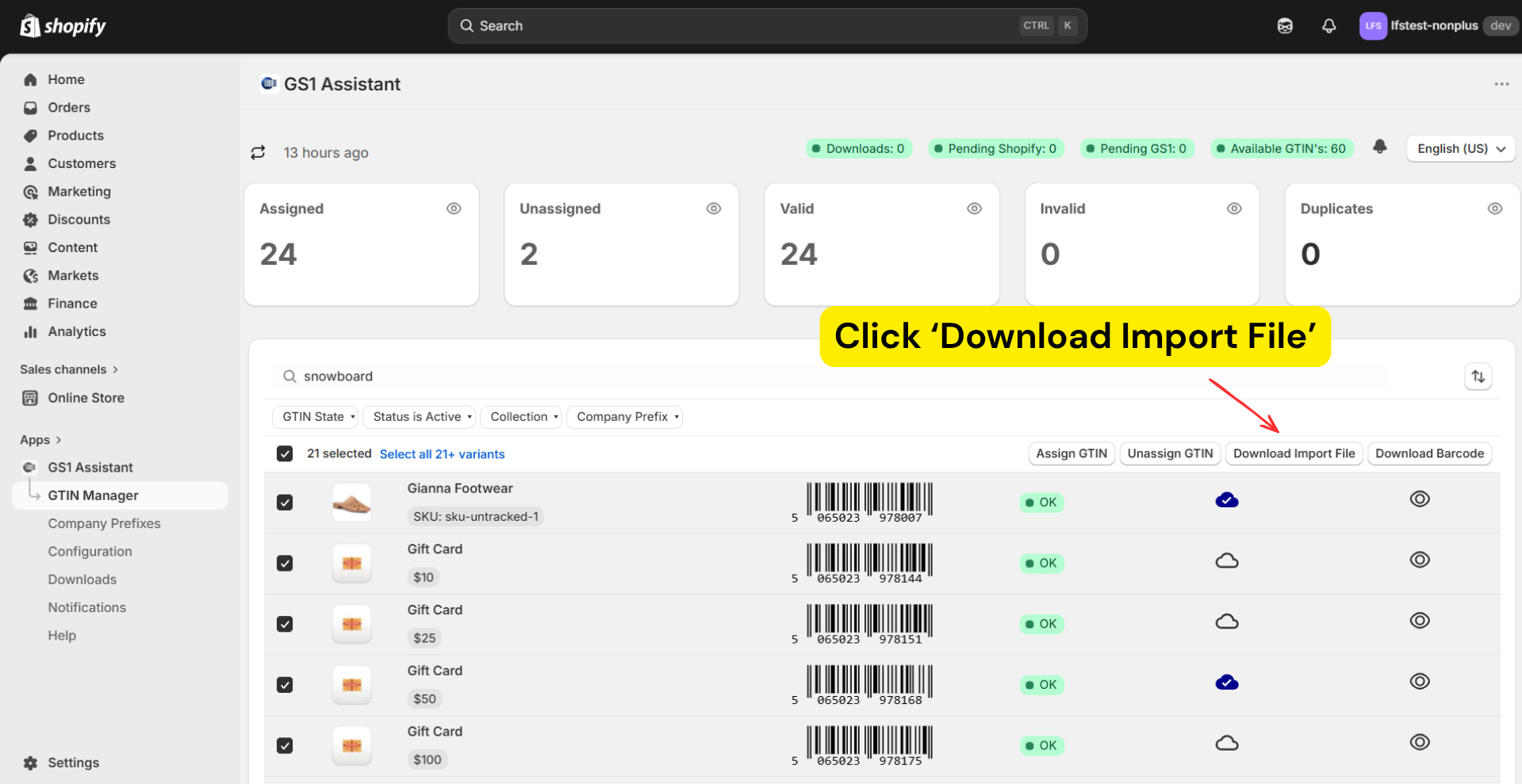Click the Products tag icon in sidebar
Viewport: 1522px width, 784px height.
click(30, 136)
